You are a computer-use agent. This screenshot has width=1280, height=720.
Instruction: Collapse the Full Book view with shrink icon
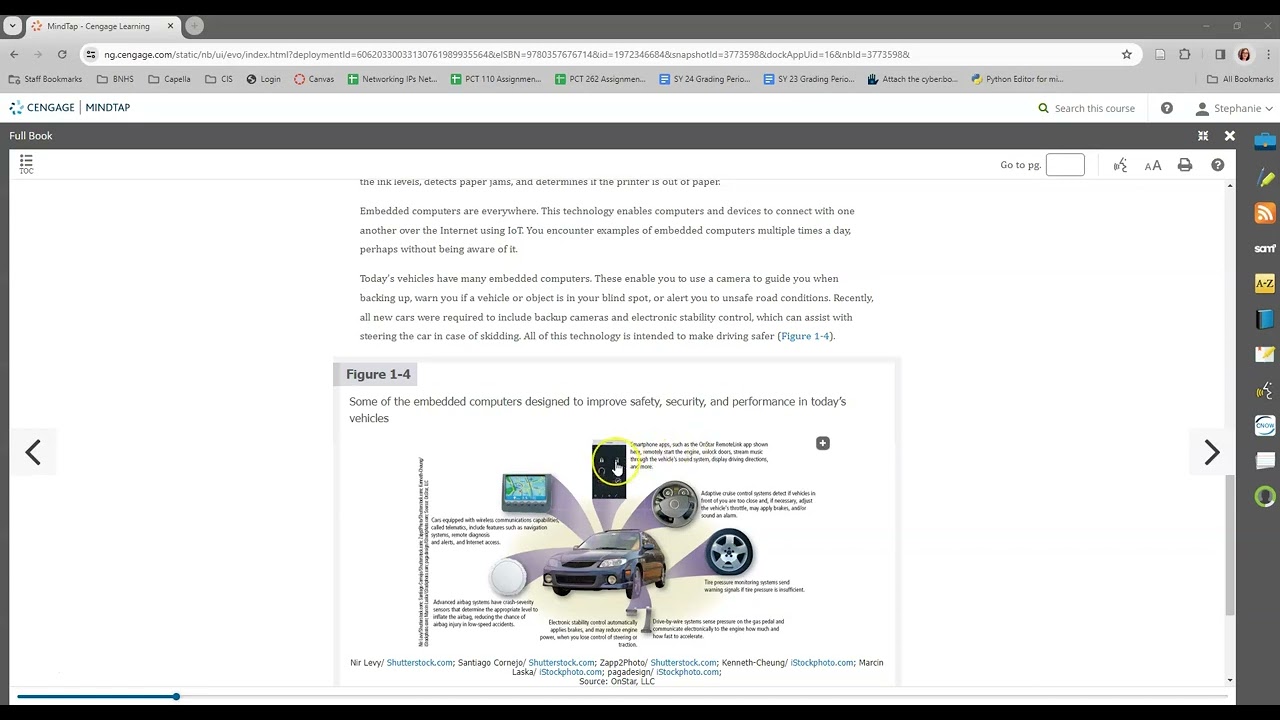coord(1203,136)
